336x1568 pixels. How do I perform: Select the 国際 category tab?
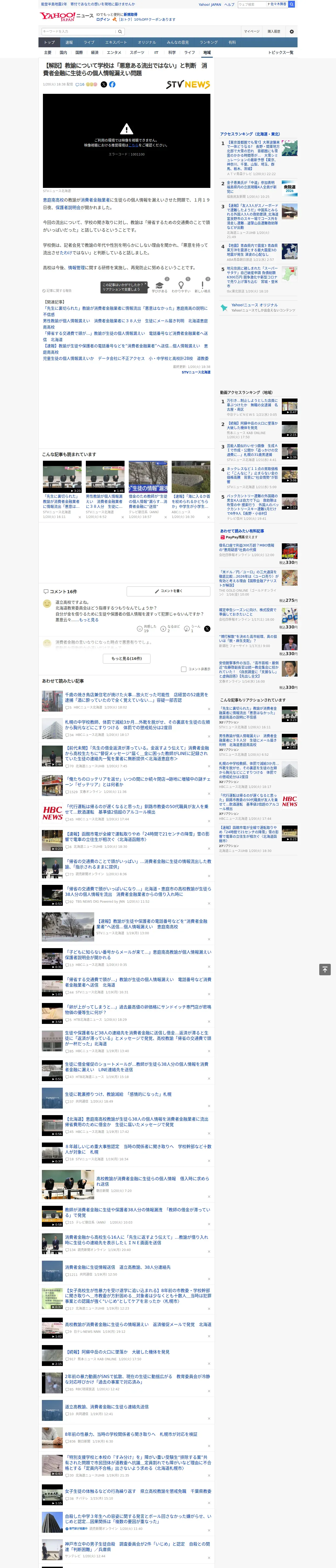tap(79, 52)
